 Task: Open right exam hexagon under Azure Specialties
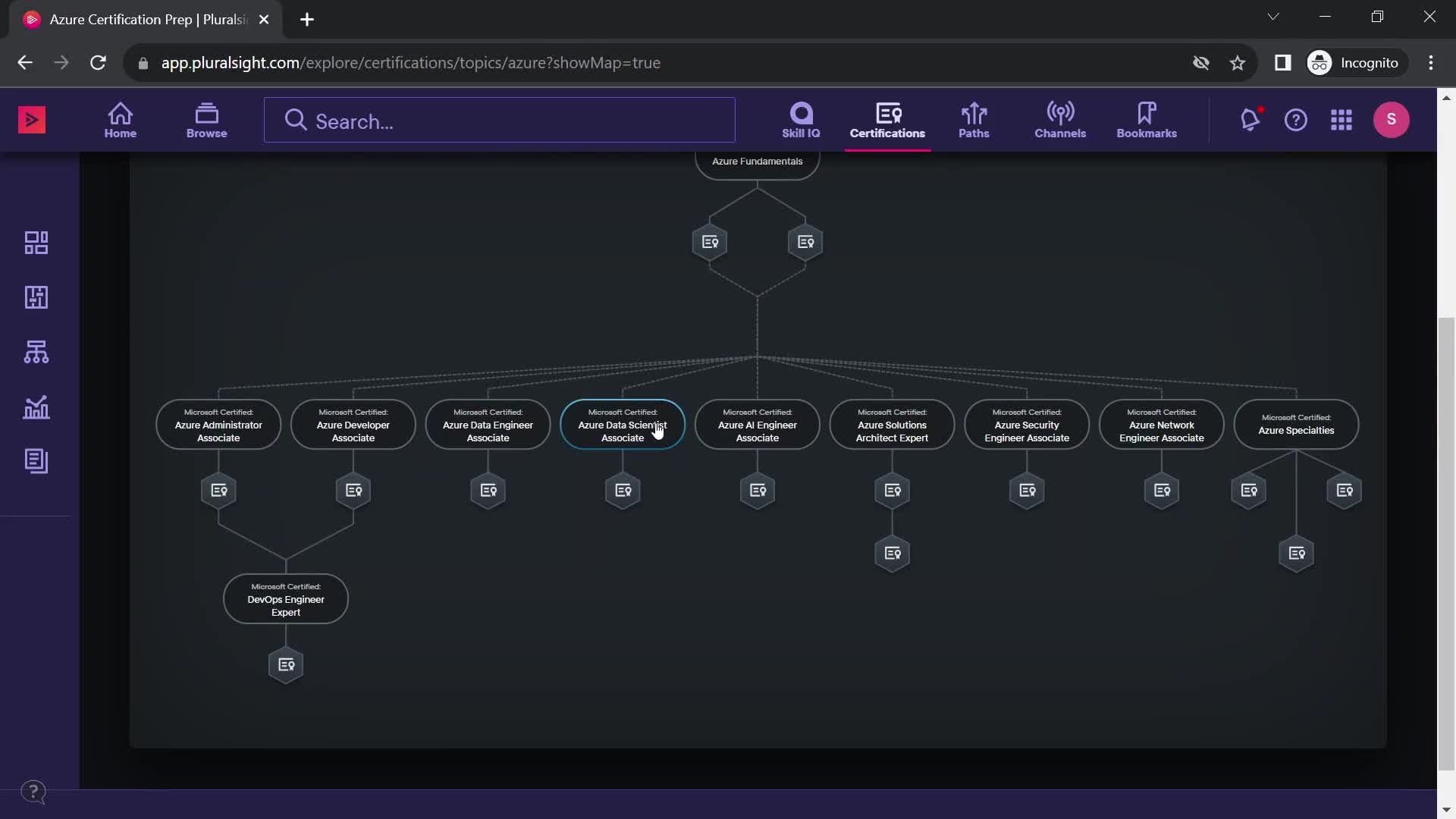pos(1345,491)
